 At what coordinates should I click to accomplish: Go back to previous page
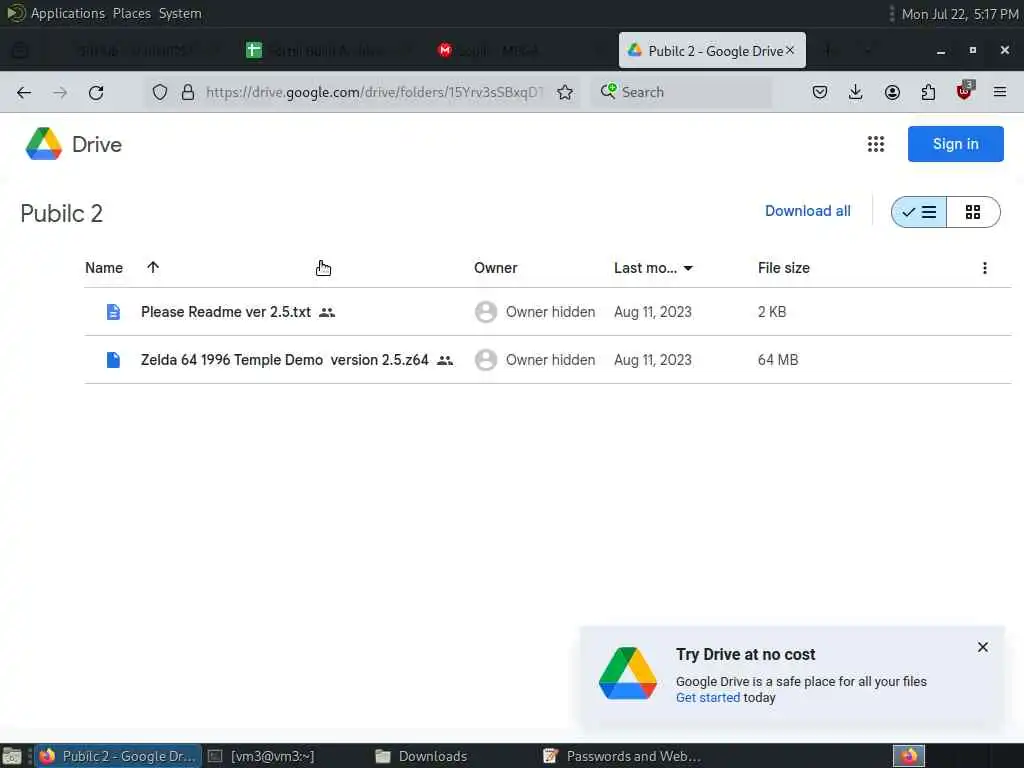pos(24,92)
